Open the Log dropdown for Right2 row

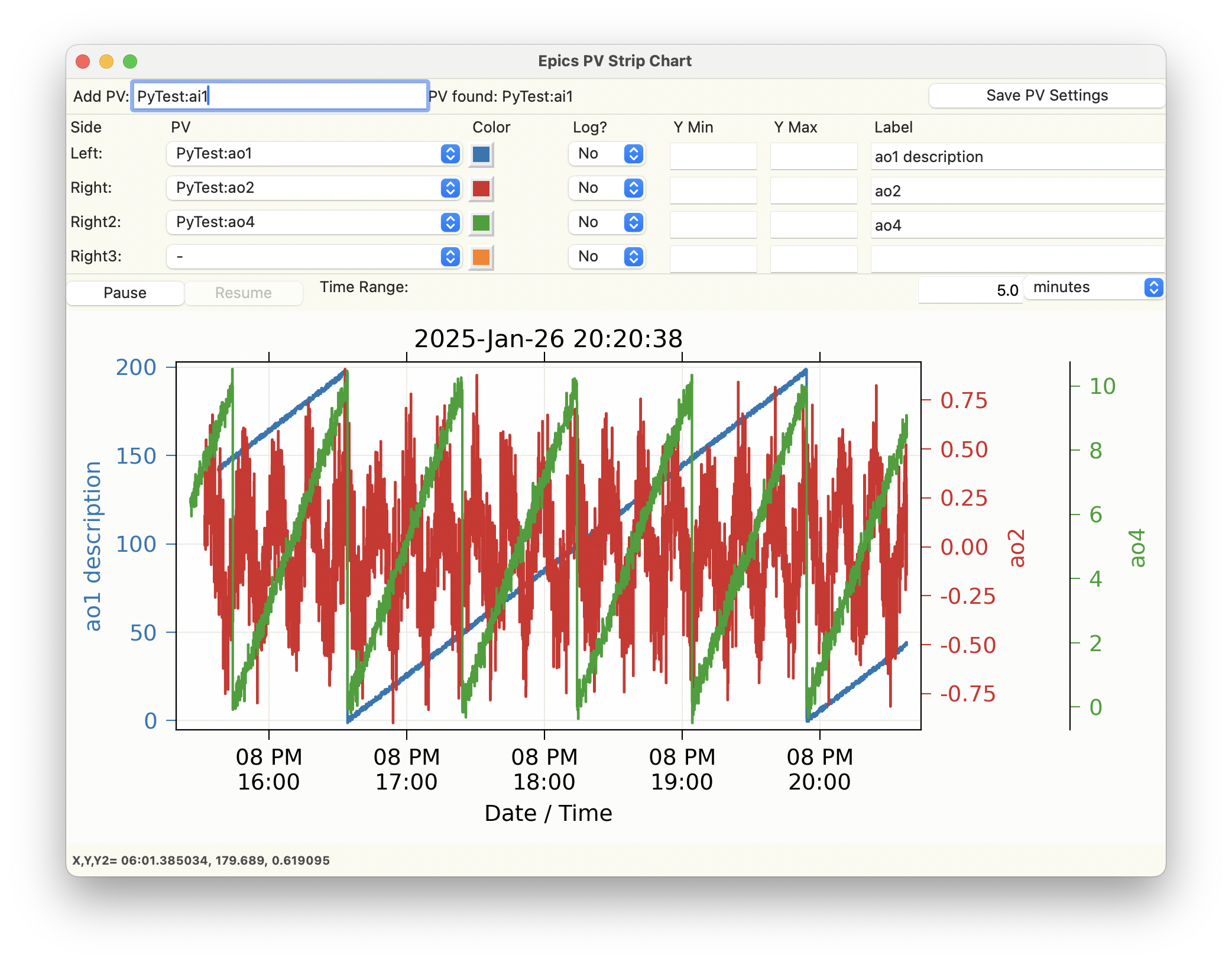607,222
